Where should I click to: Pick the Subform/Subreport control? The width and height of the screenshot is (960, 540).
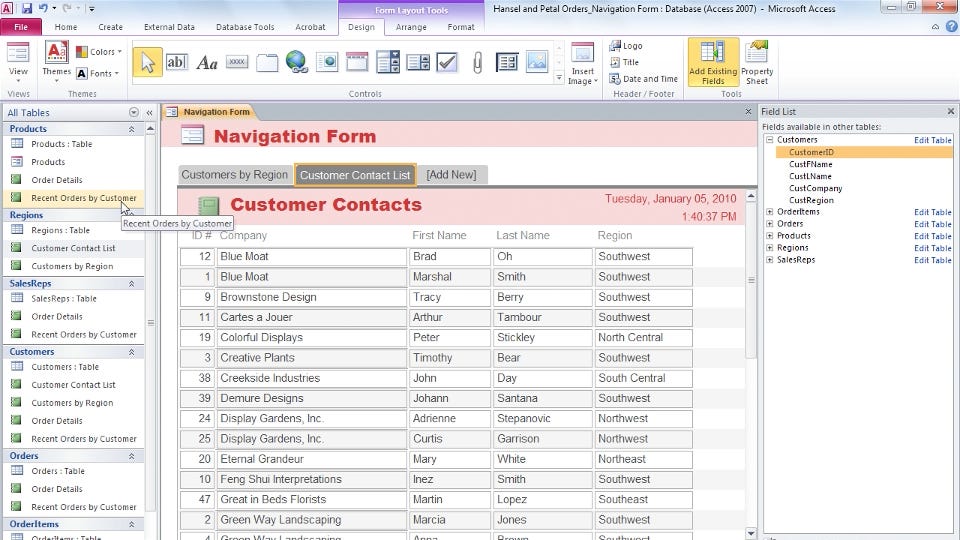[x=507, y=62]
